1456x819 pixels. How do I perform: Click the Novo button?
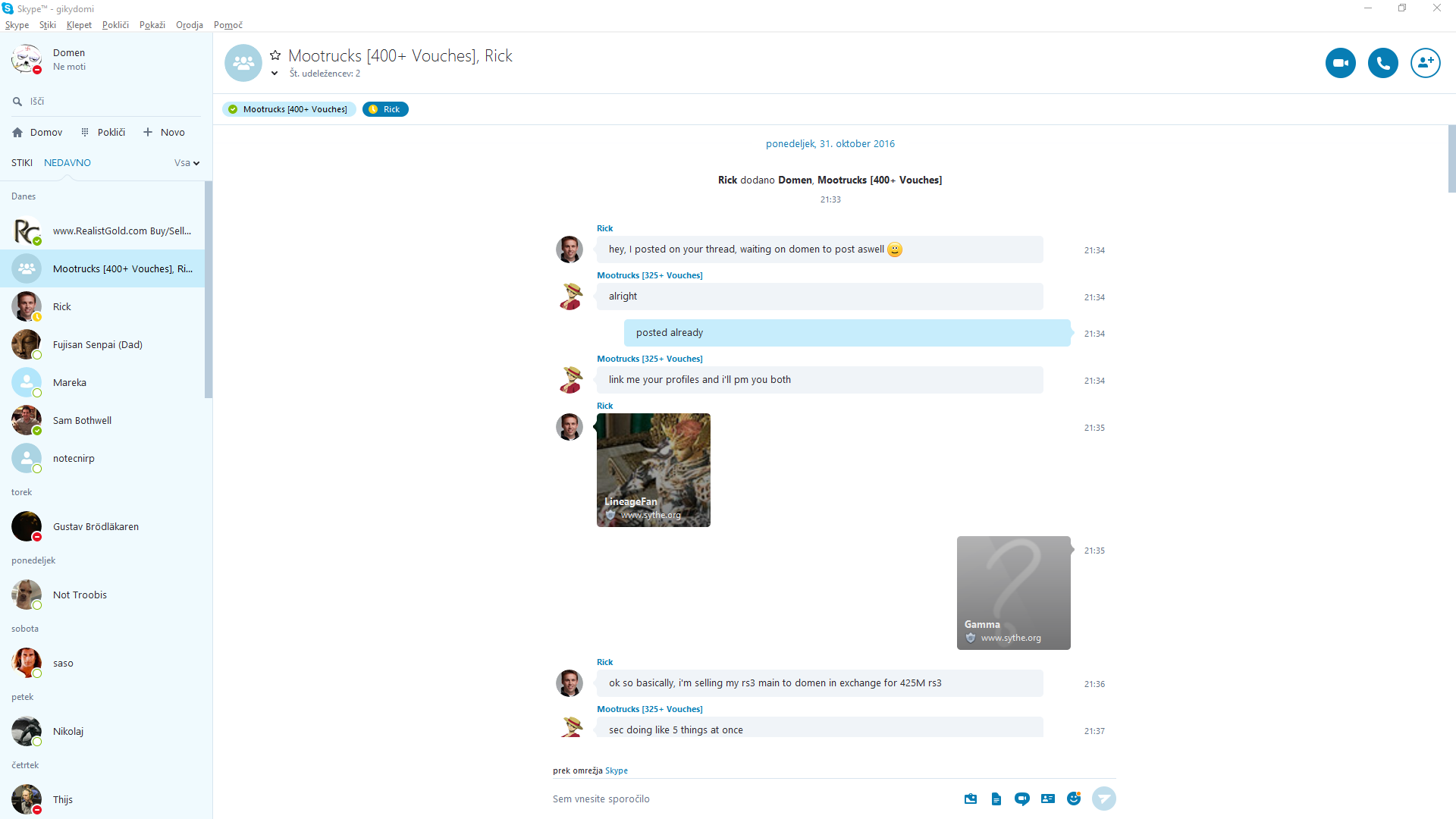pyautogui.click(x=164, y=132)
